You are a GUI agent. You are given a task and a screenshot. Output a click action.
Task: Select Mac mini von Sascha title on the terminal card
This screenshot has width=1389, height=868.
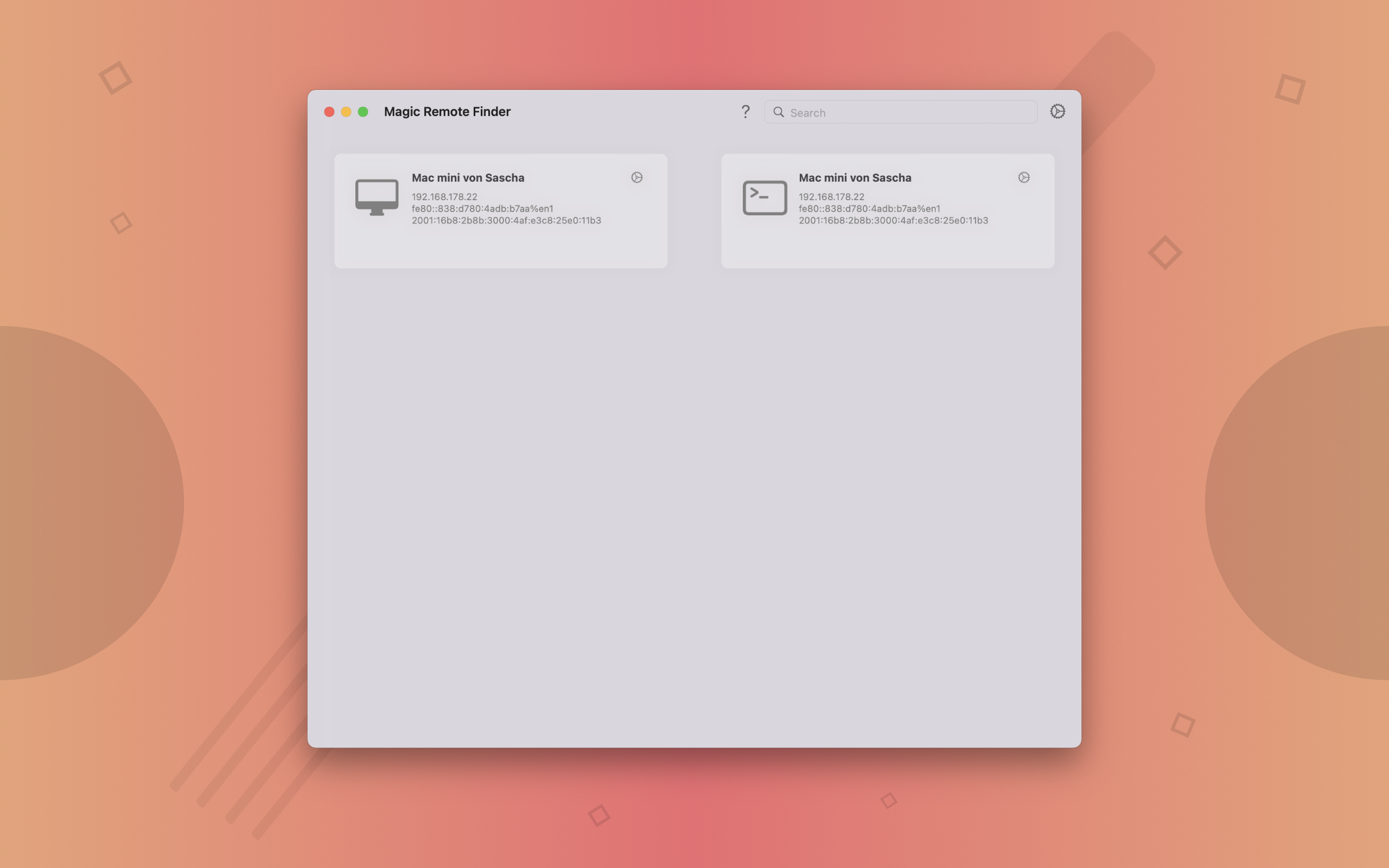tap(855, 177)
